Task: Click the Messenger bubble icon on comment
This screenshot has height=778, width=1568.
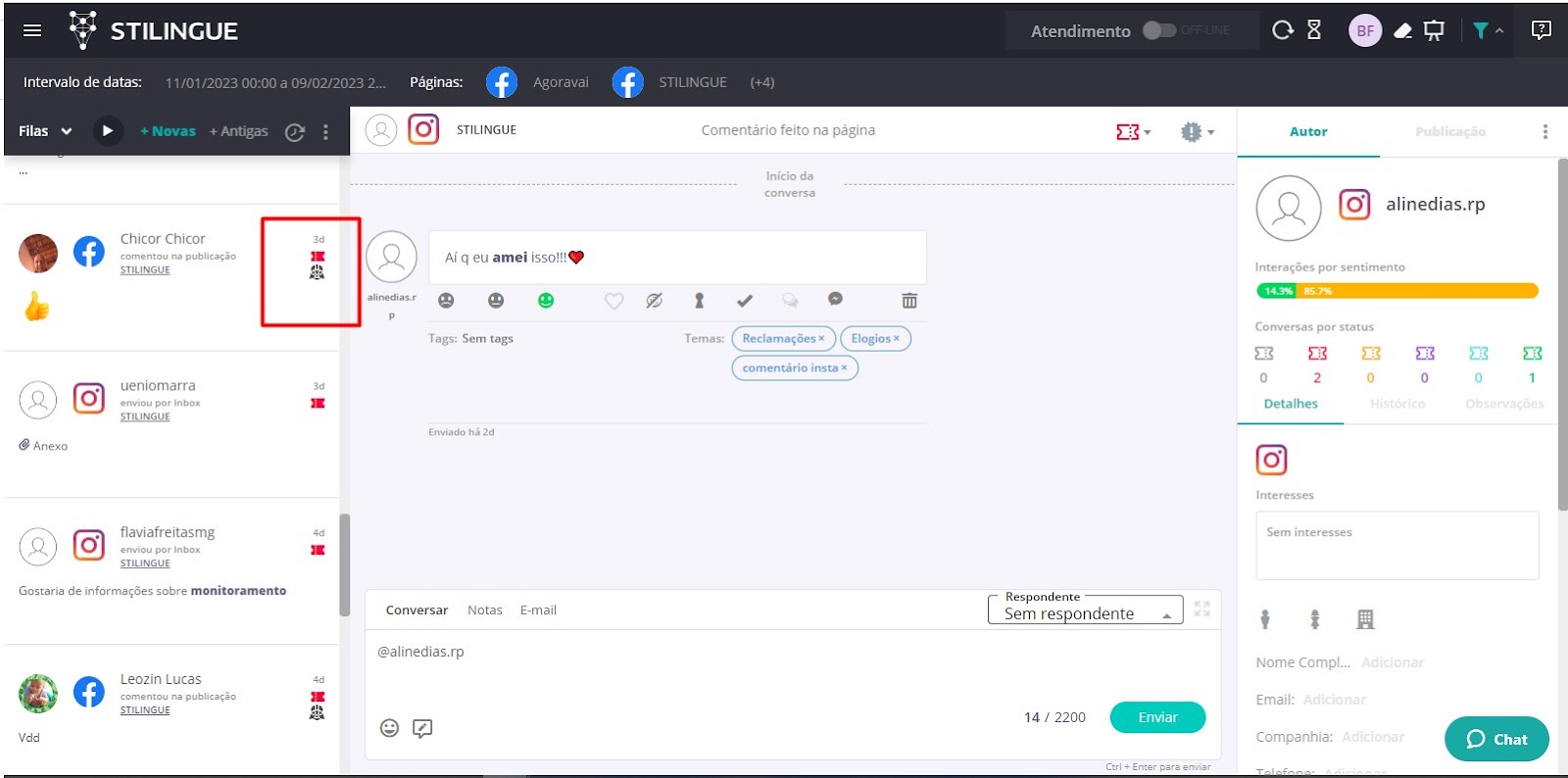Action: 835,299
